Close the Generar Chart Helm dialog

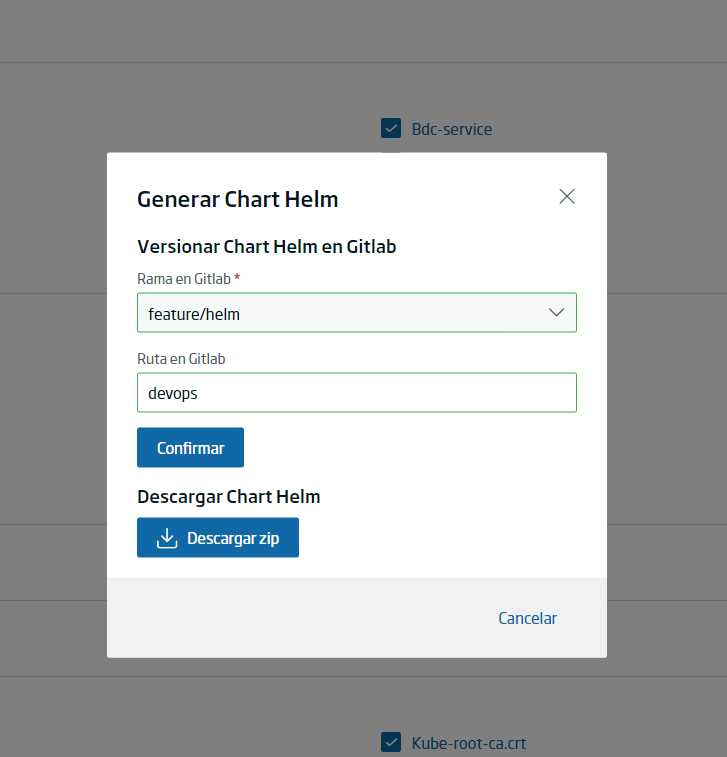(567, 196)
